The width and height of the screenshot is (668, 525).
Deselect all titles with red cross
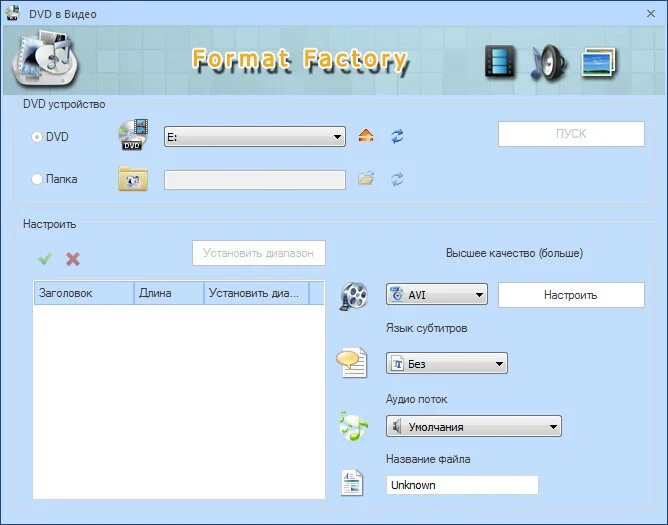click(x=73, y=259)
